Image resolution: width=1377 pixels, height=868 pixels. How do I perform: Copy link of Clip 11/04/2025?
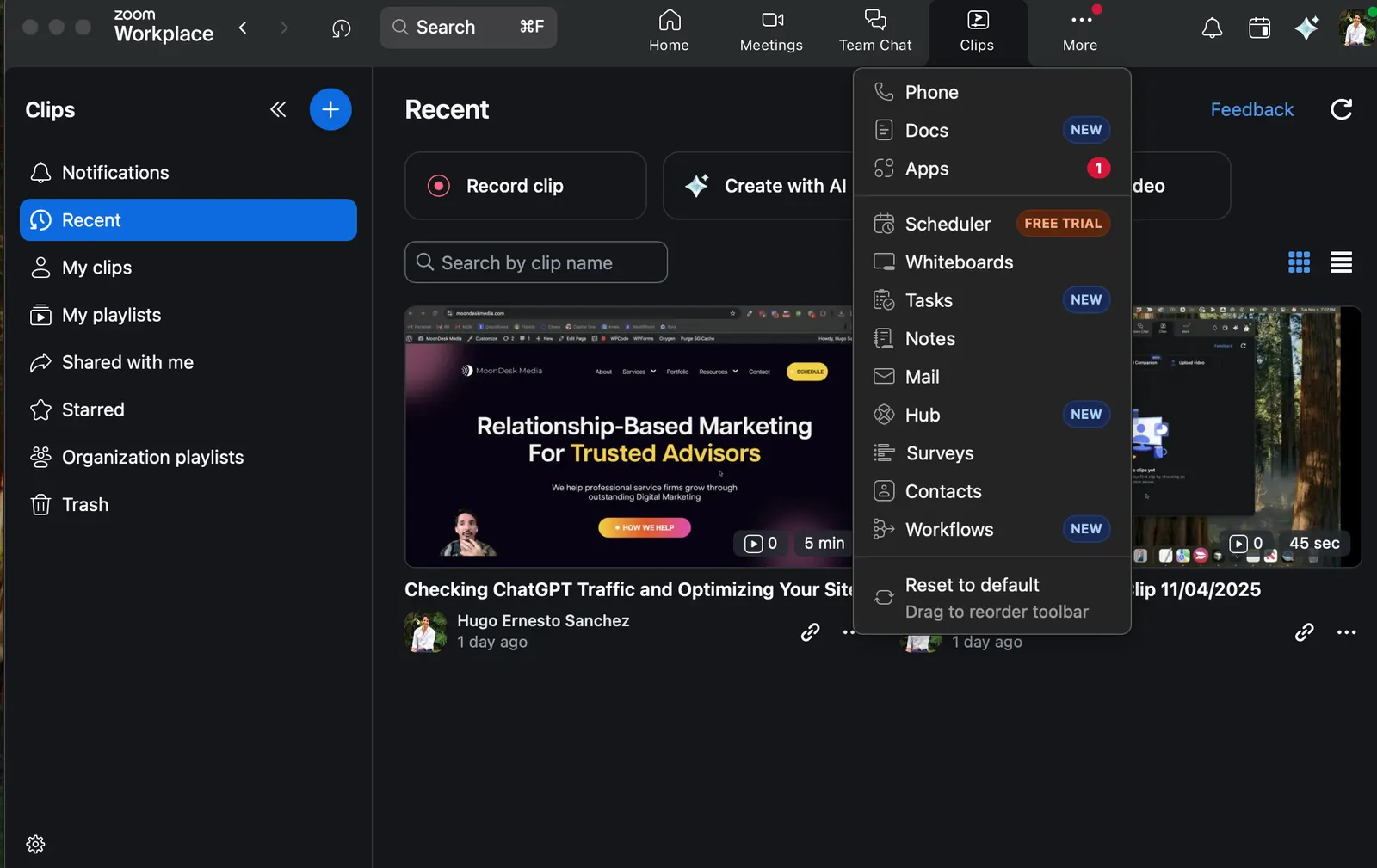(x=1304, y=632)
